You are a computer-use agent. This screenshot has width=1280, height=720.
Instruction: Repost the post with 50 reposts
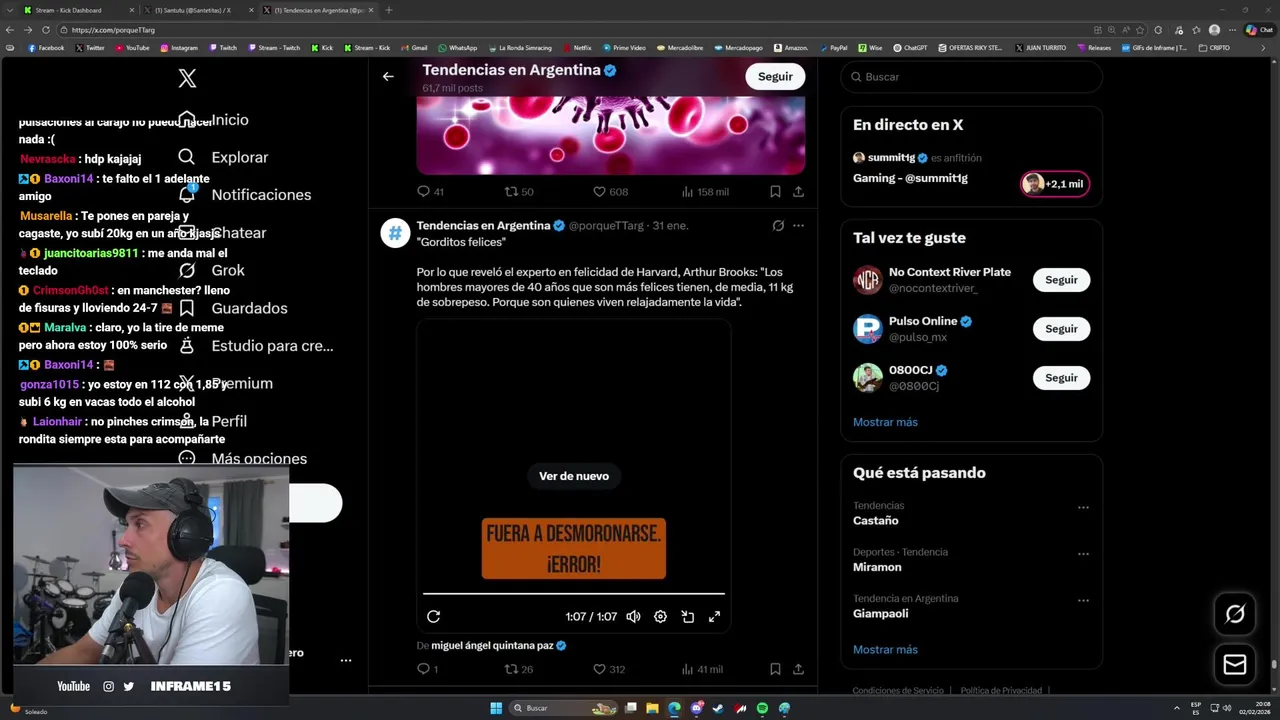pos(518,191)
